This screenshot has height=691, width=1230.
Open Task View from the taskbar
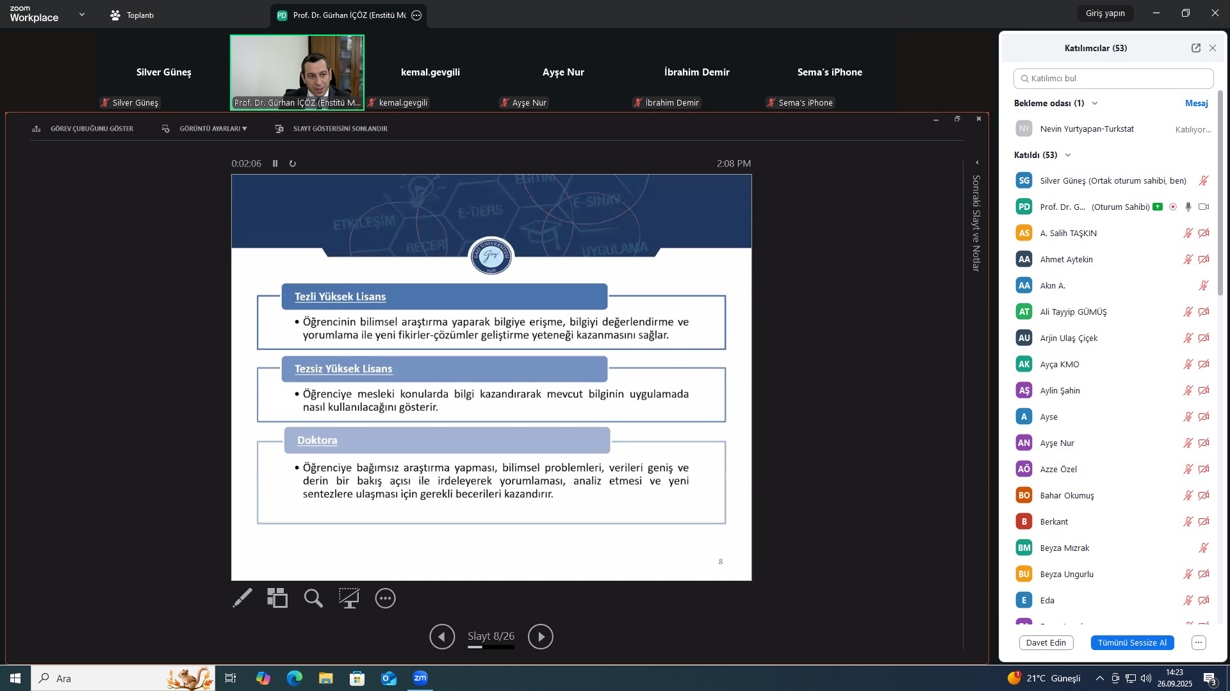point(230,678)
